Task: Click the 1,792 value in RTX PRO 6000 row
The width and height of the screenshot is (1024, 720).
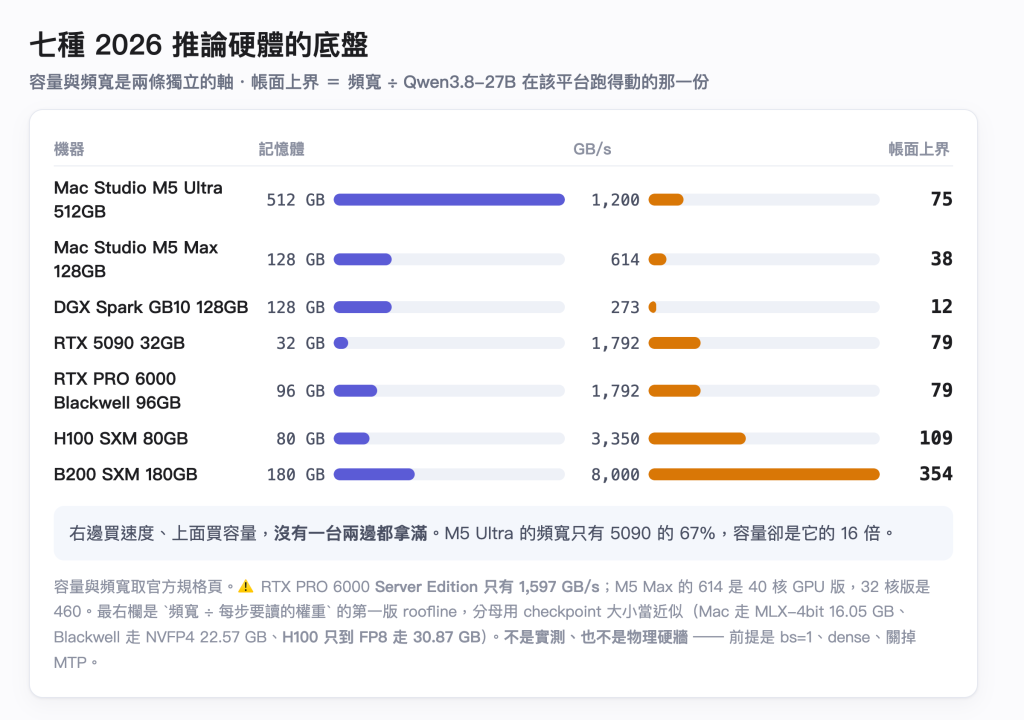Action: [615, 391]
